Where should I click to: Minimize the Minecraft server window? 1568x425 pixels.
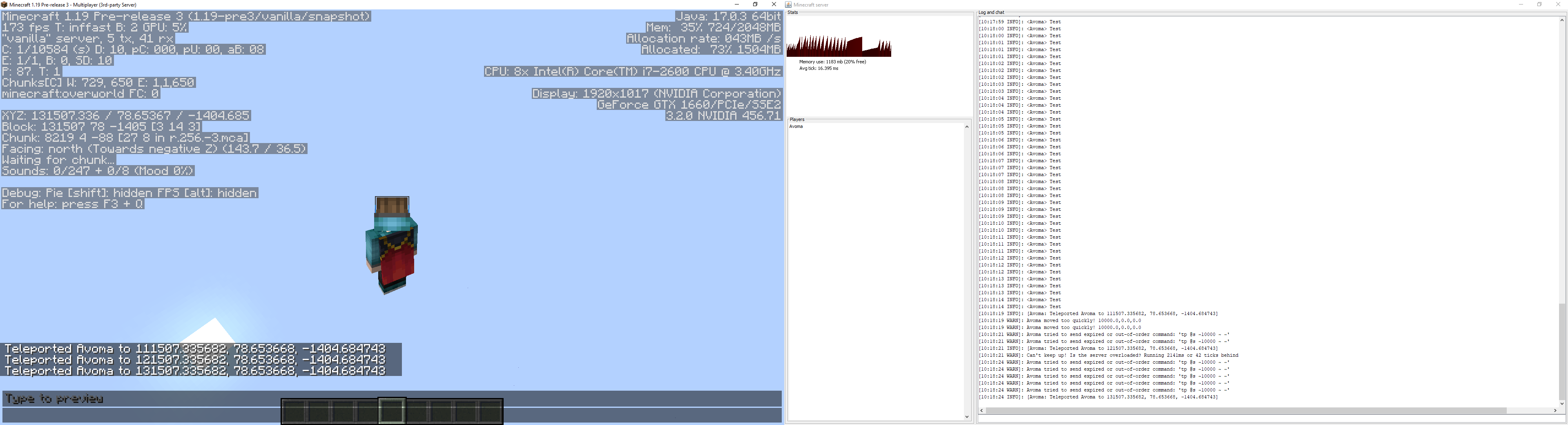click(x=1521, y=4)
